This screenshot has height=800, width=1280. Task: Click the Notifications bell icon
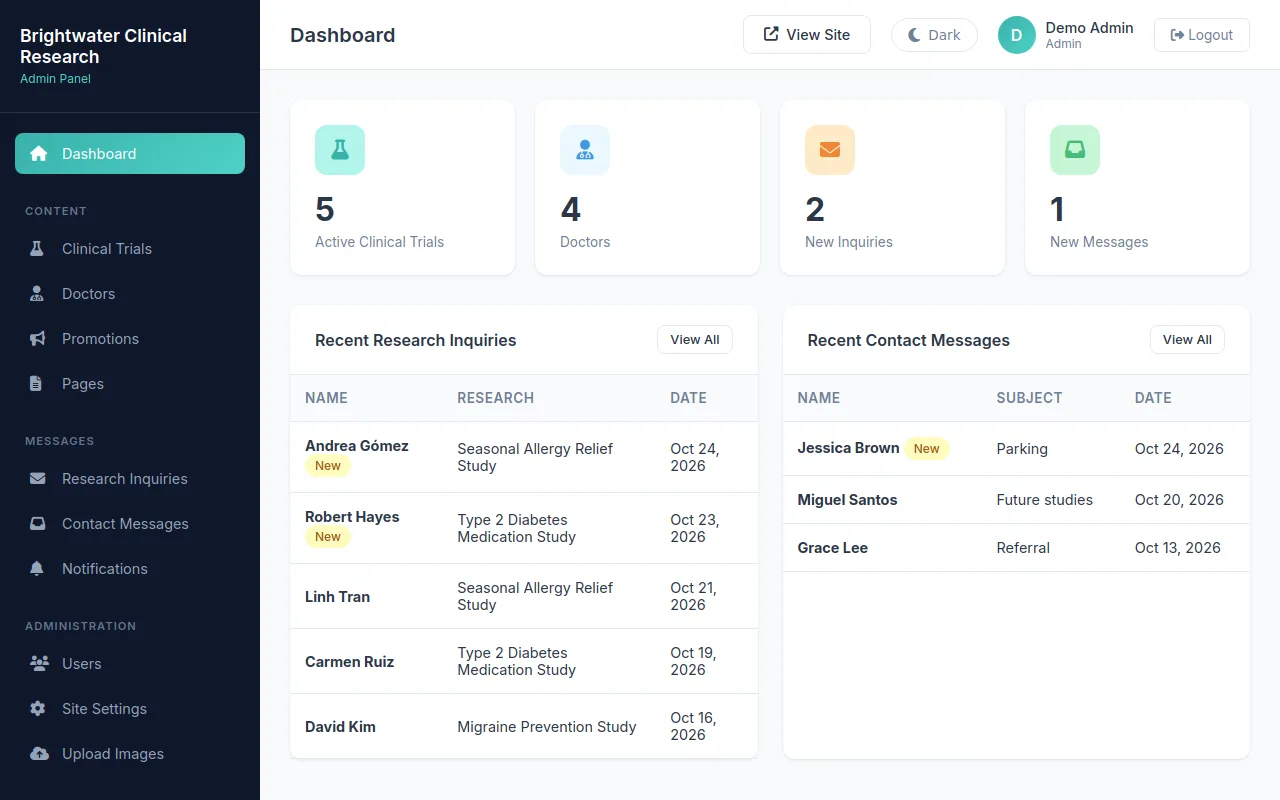click(x=37, y=569)
